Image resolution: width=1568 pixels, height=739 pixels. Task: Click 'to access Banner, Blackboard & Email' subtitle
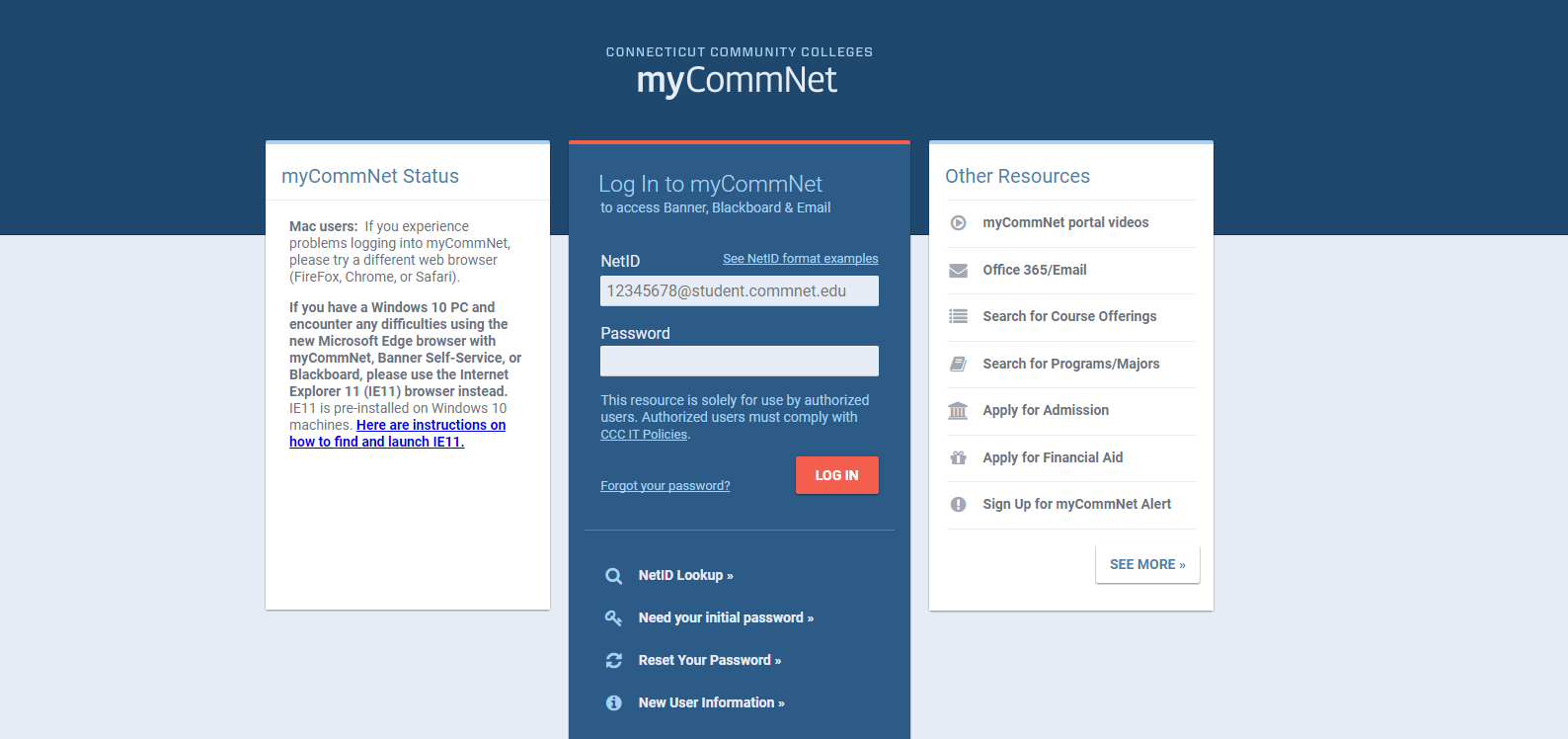715,208
